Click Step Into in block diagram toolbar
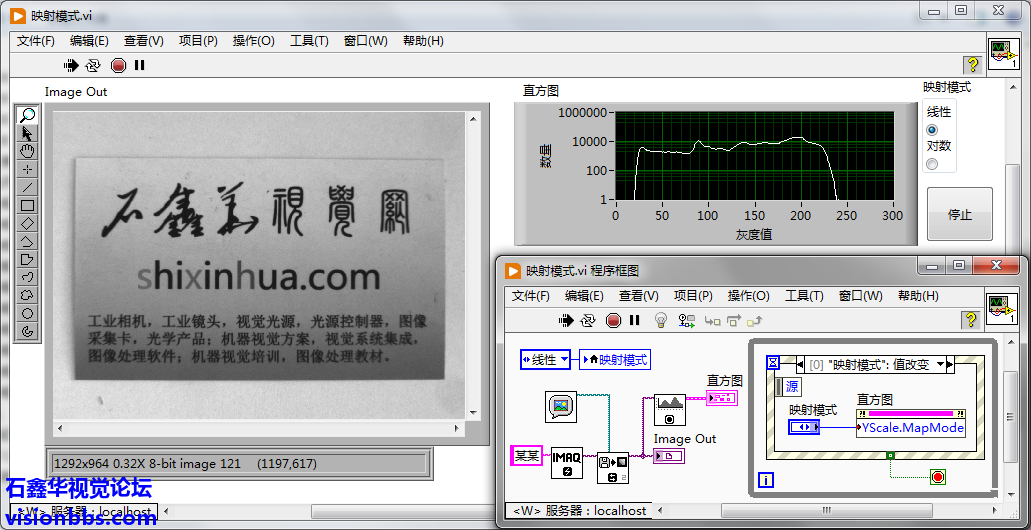This screenshot has width=1031, height=530. [711, 321]
